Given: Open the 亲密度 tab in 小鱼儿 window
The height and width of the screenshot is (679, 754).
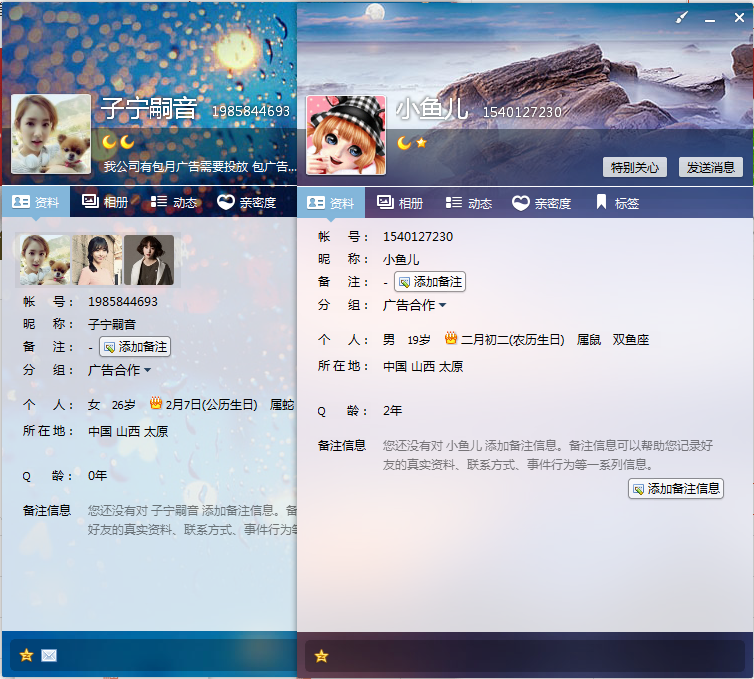Looking at the screenshot, I should point(541,203).
